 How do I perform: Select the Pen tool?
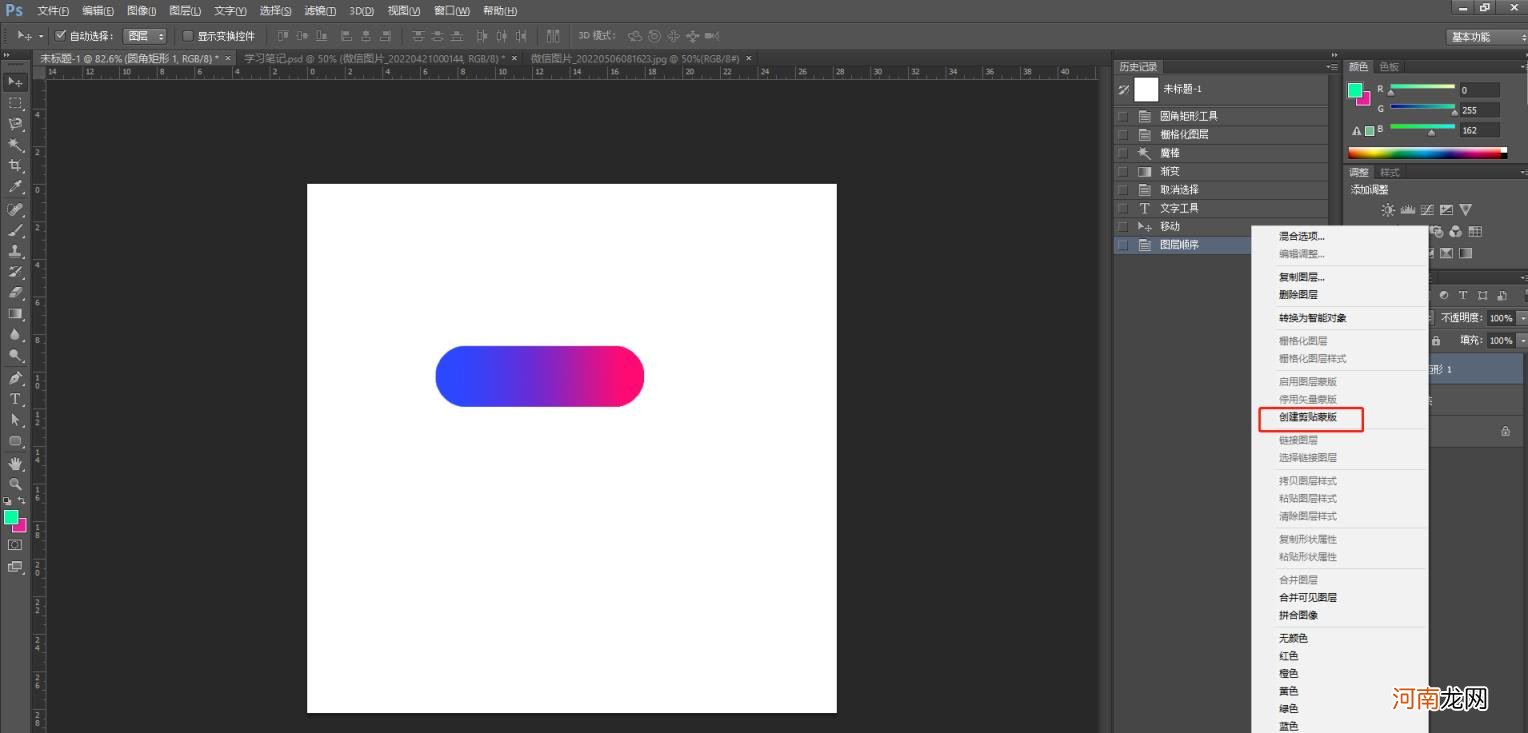[x=15, y=379]
